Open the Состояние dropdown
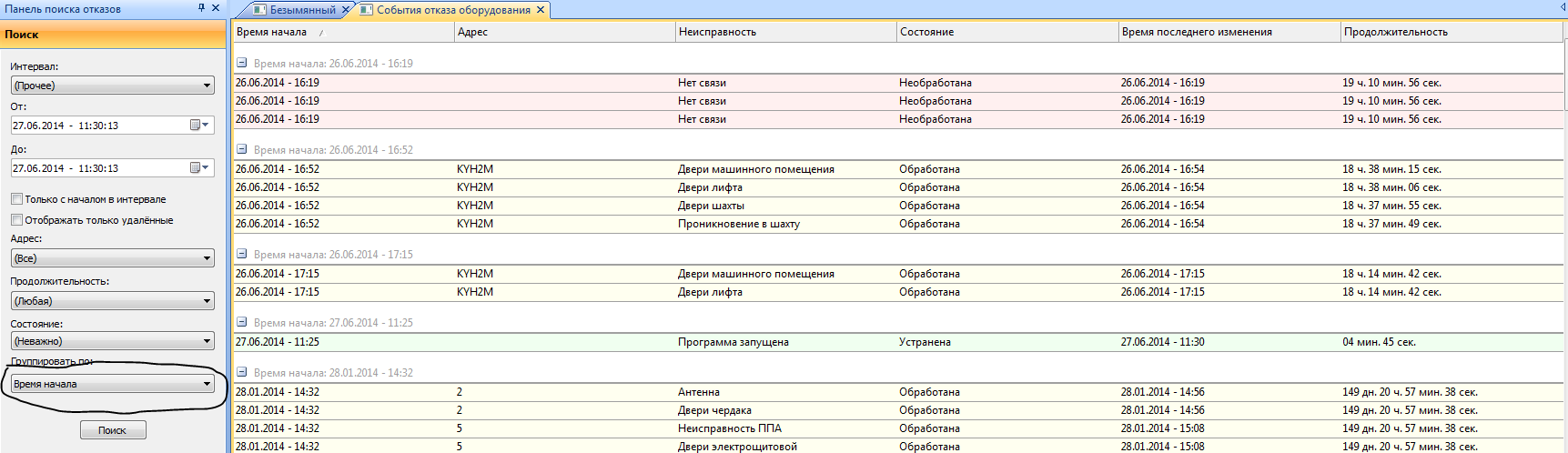This screenshot has height=453, width=1568. (x=207, y=341)
